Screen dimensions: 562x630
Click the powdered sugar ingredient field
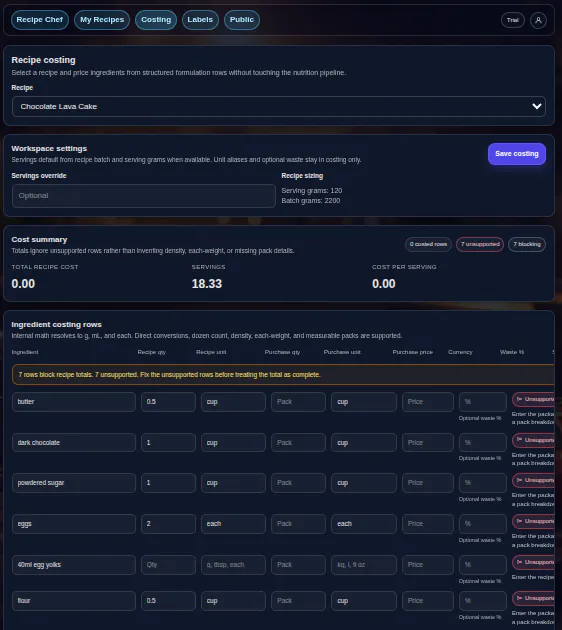74,483
